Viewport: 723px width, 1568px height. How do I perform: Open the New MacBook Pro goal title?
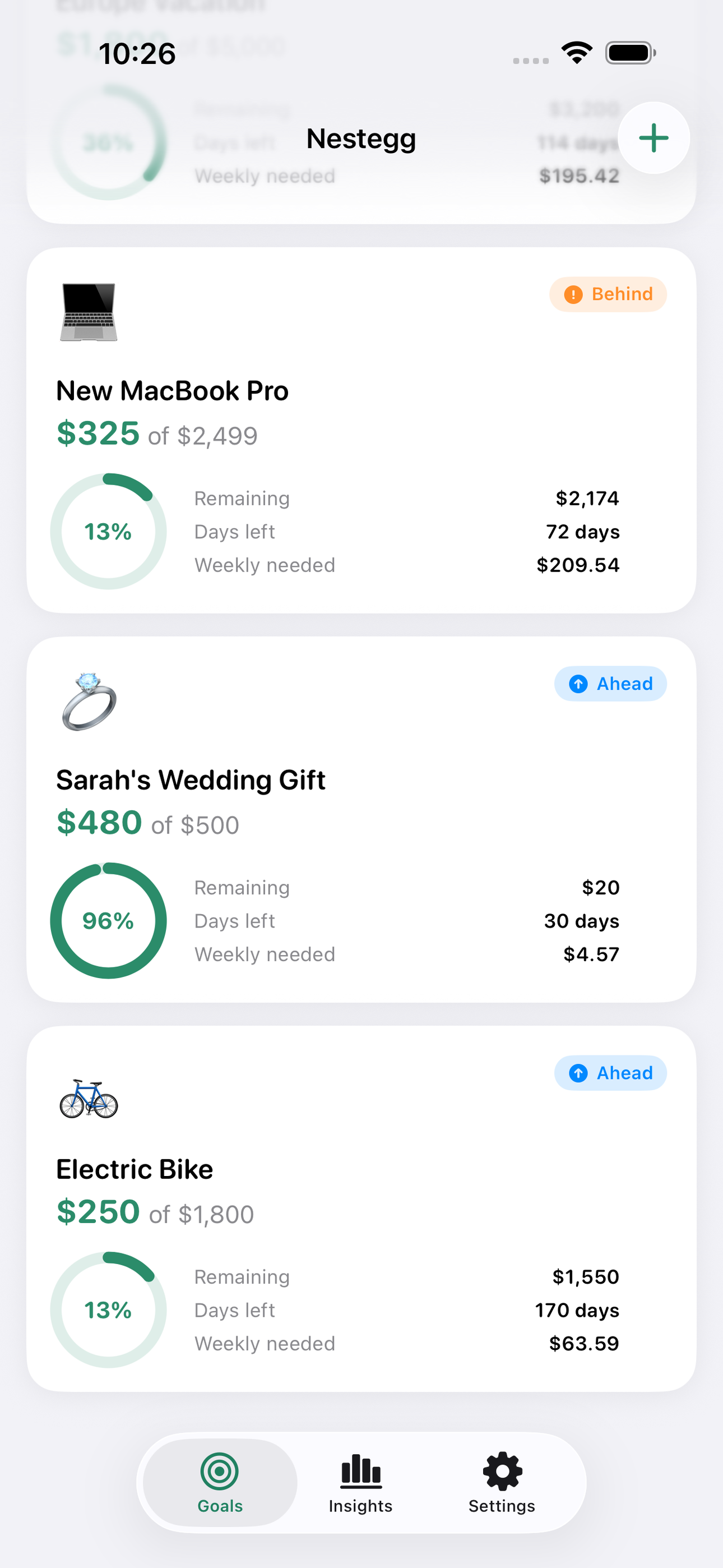click(172, 391)
